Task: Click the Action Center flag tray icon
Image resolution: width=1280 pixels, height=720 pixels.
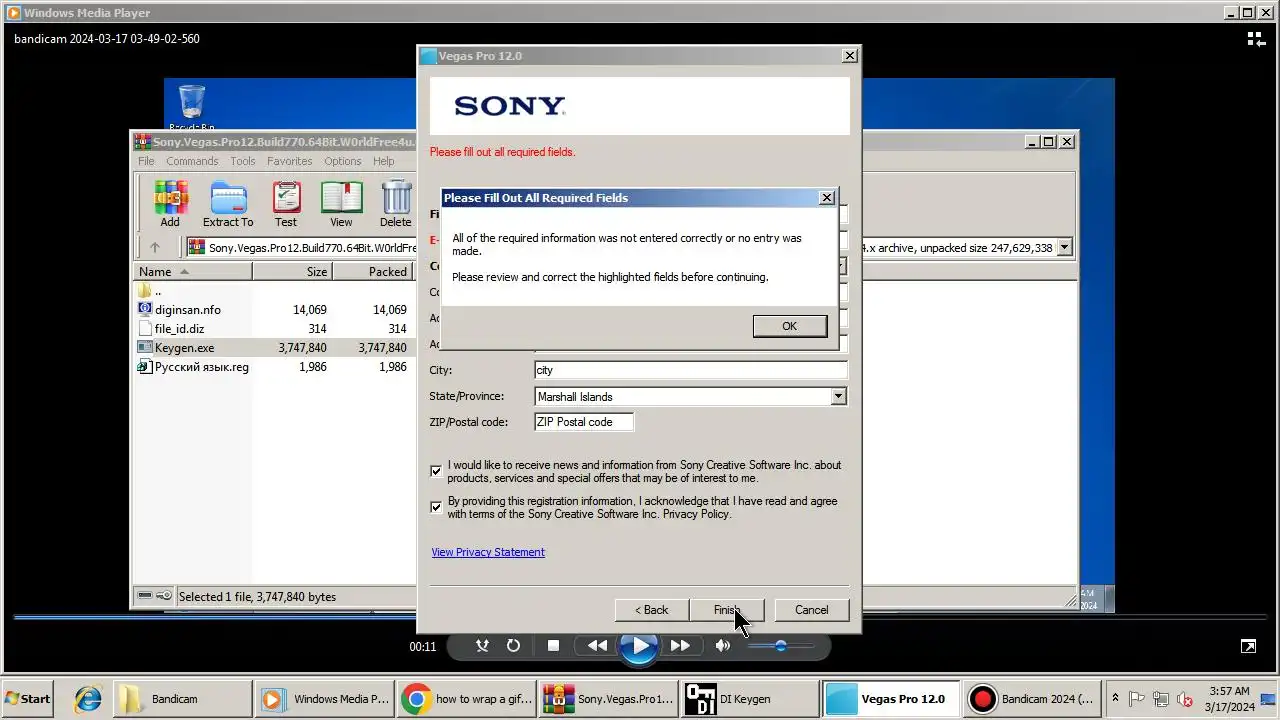Action: [1138, 699]
